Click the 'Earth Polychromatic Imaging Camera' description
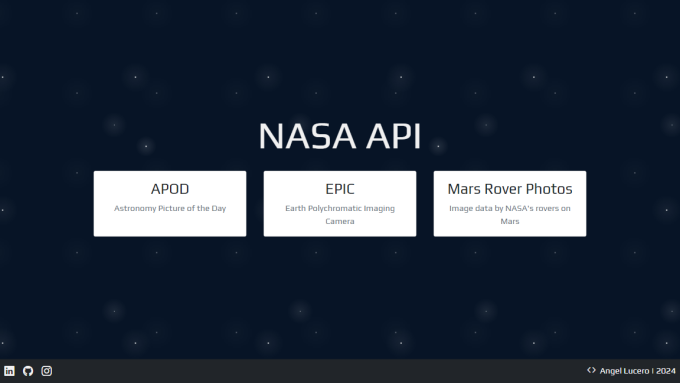This screenshot has height=383, width=680. 340,215
